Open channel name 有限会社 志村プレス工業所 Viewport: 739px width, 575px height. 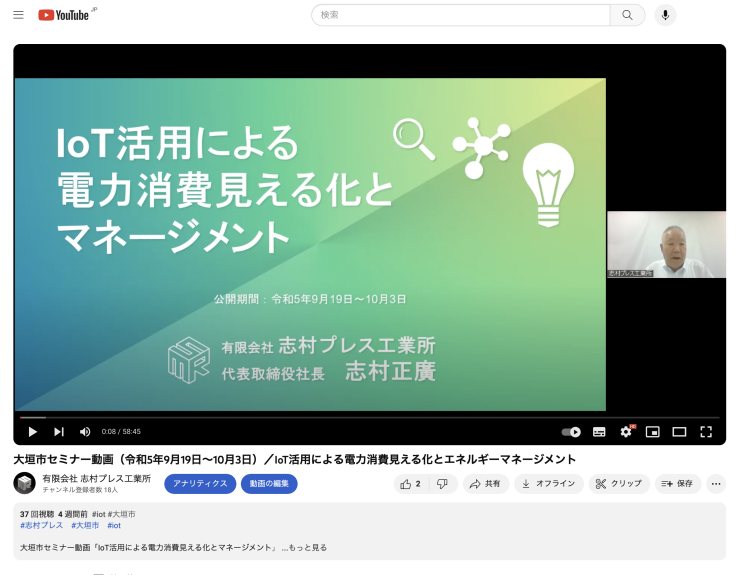(x=97, y=479)
